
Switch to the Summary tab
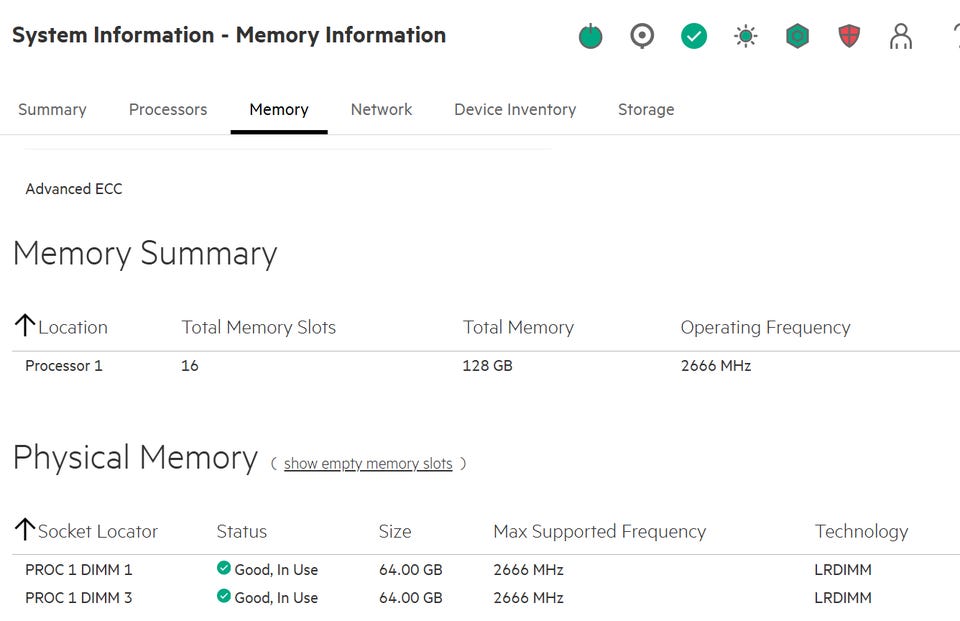coord(52,109)
